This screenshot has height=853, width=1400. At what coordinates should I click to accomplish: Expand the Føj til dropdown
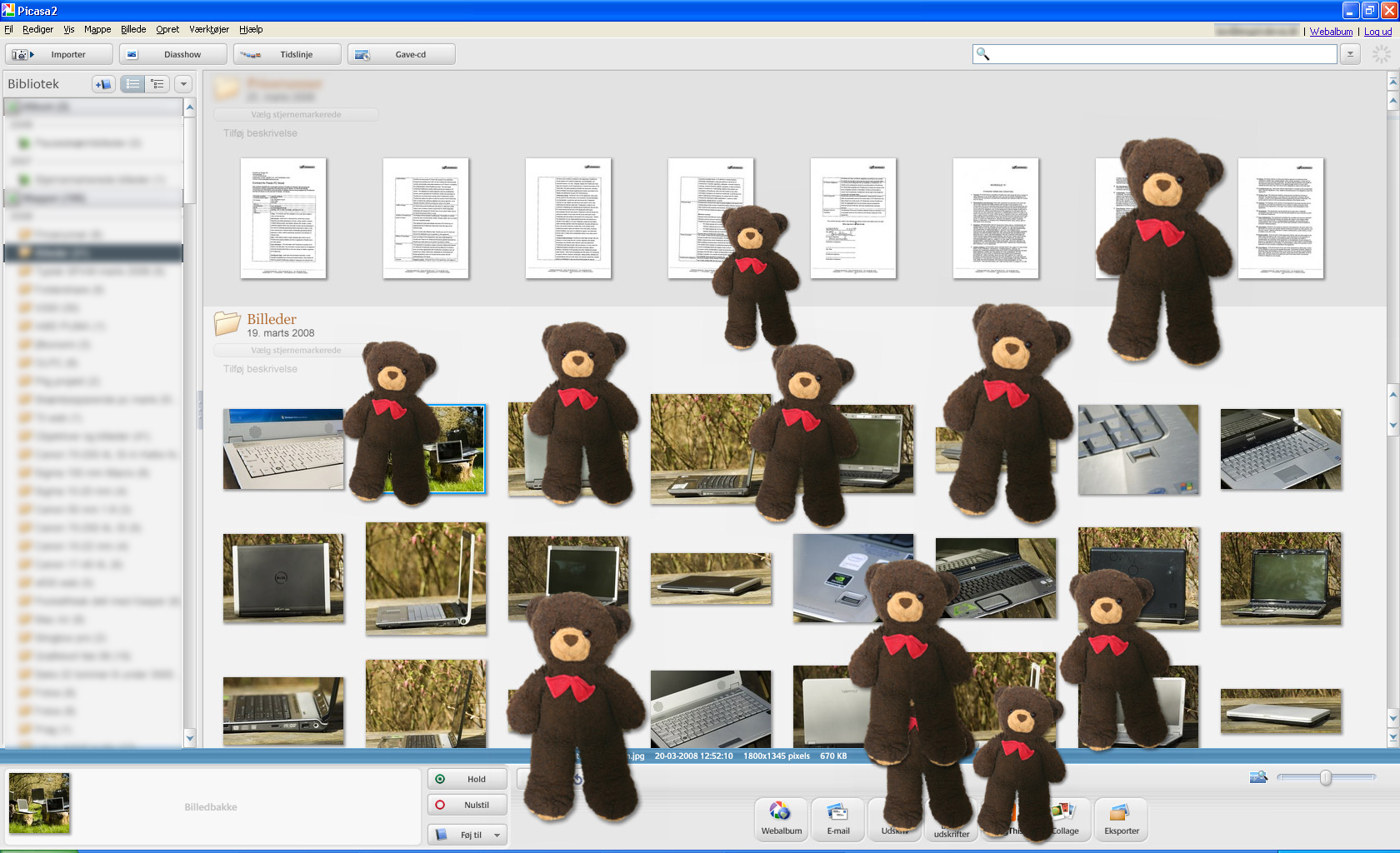click(x=497, y=835)
